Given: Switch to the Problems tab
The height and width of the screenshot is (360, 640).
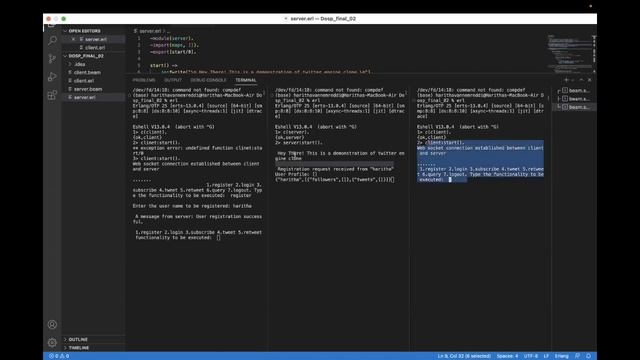Looking at the screenshot, I should tap(144, 80).
